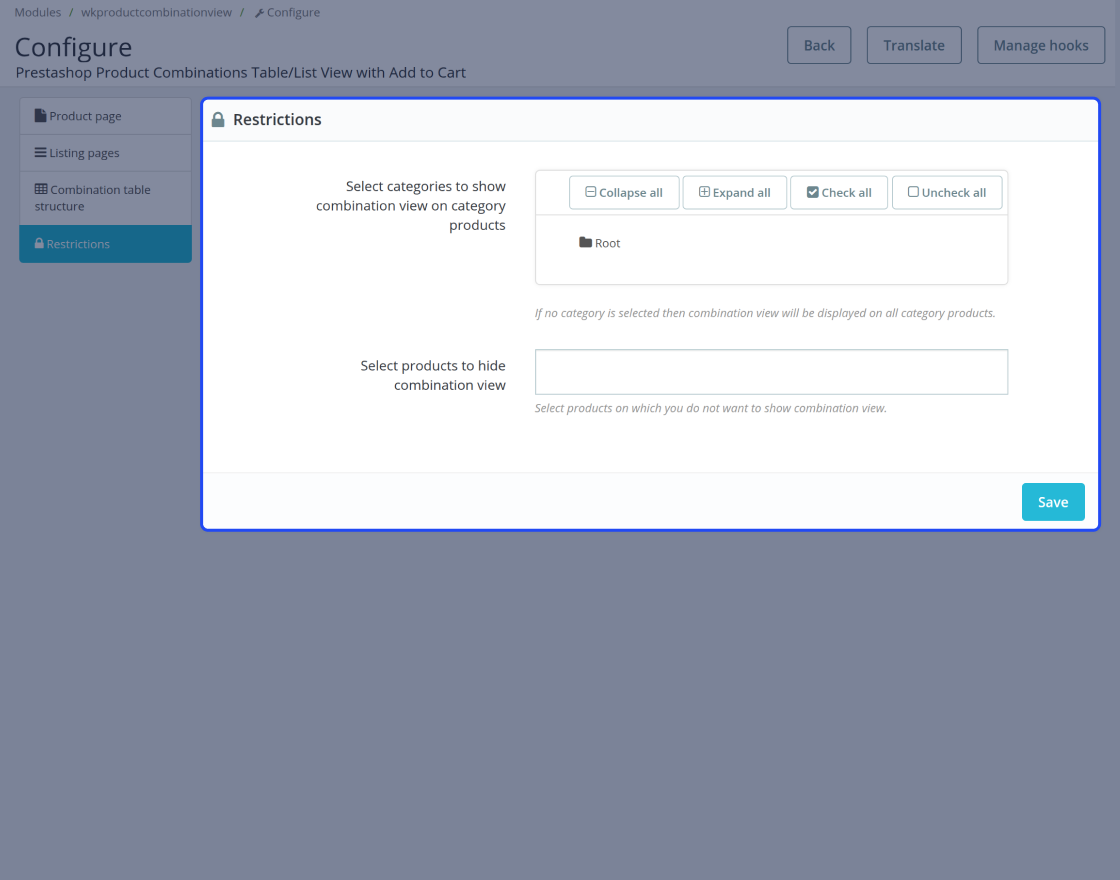Click the Listing pages bars icon

40,153
